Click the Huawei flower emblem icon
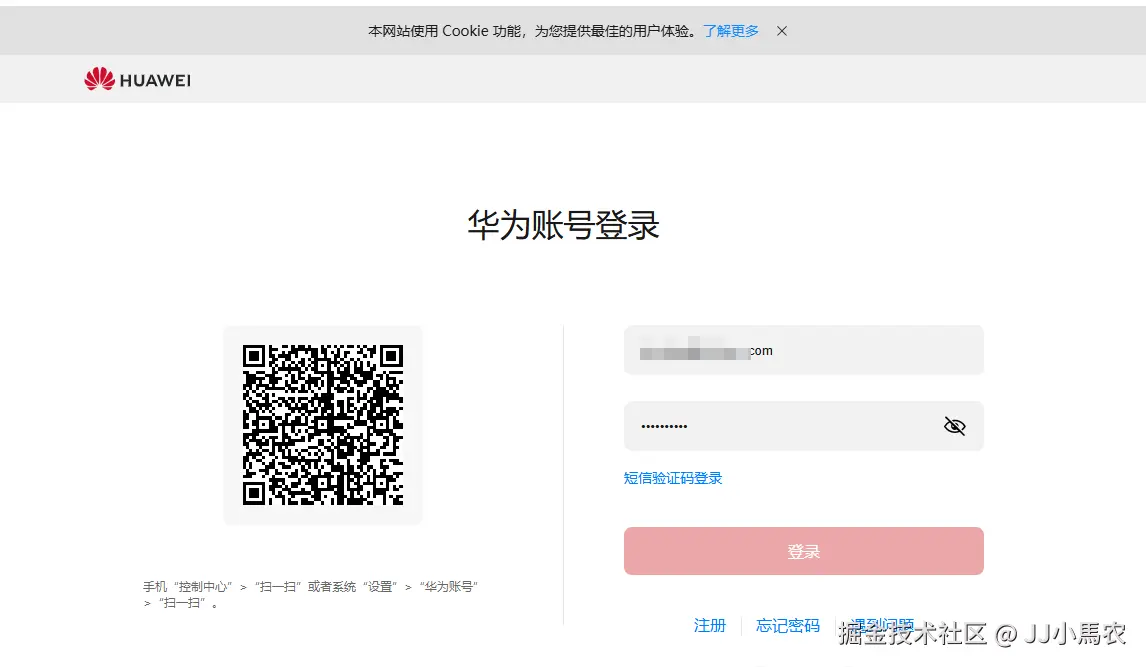 point(99,78)
